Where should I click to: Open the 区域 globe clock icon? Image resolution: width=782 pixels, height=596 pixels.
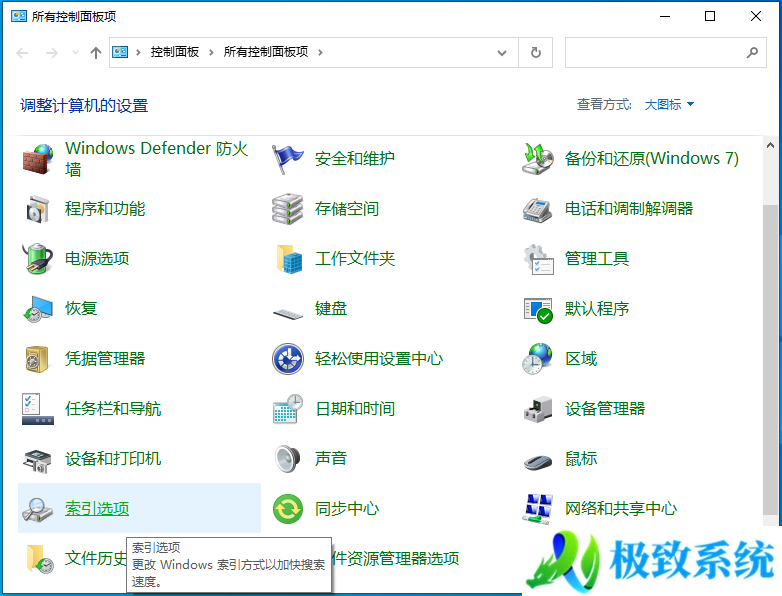pyautogui.click(x=538, y=359)
